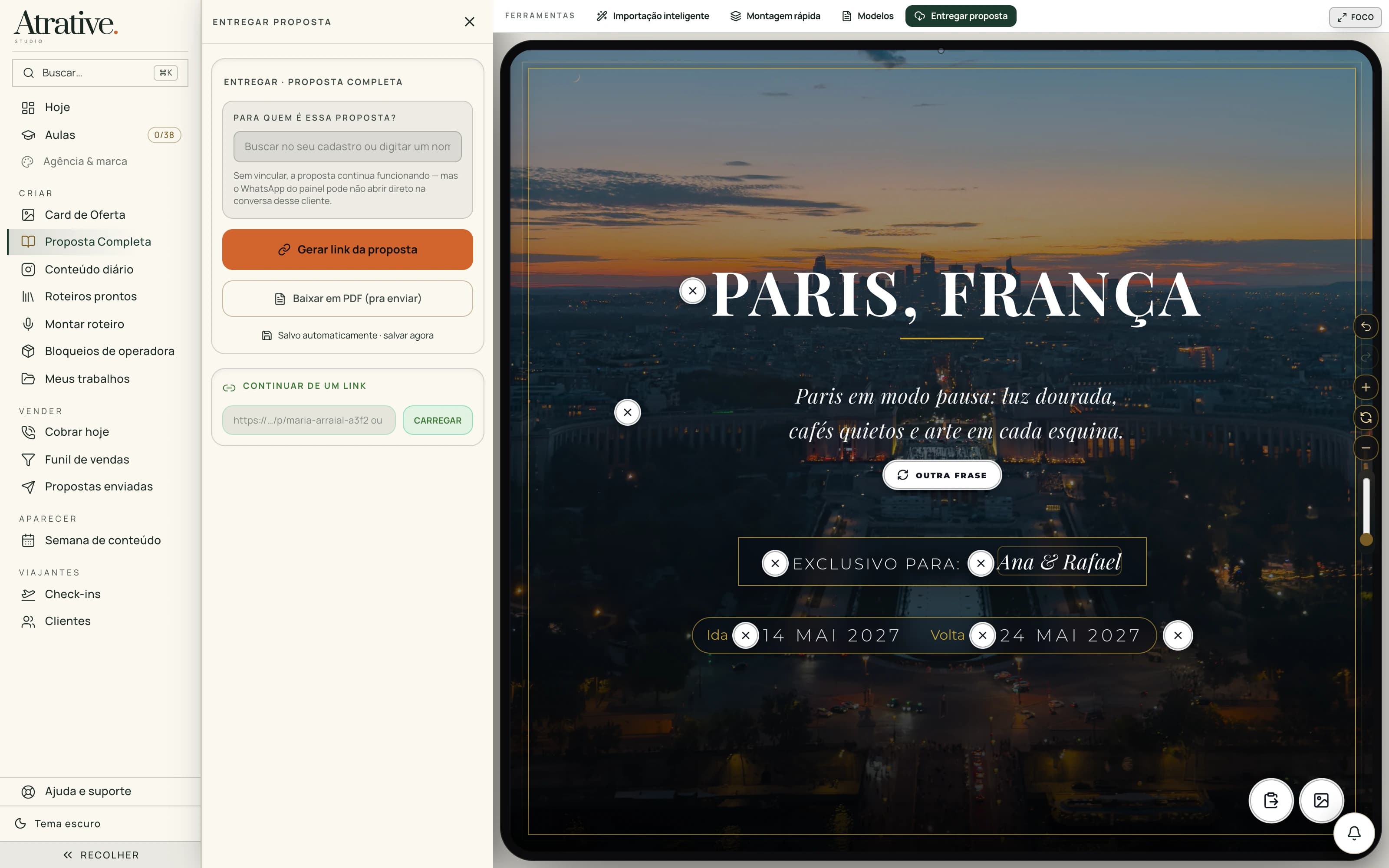Remove the Ida date 14 MAI 2027

click(x=746, y=635)
